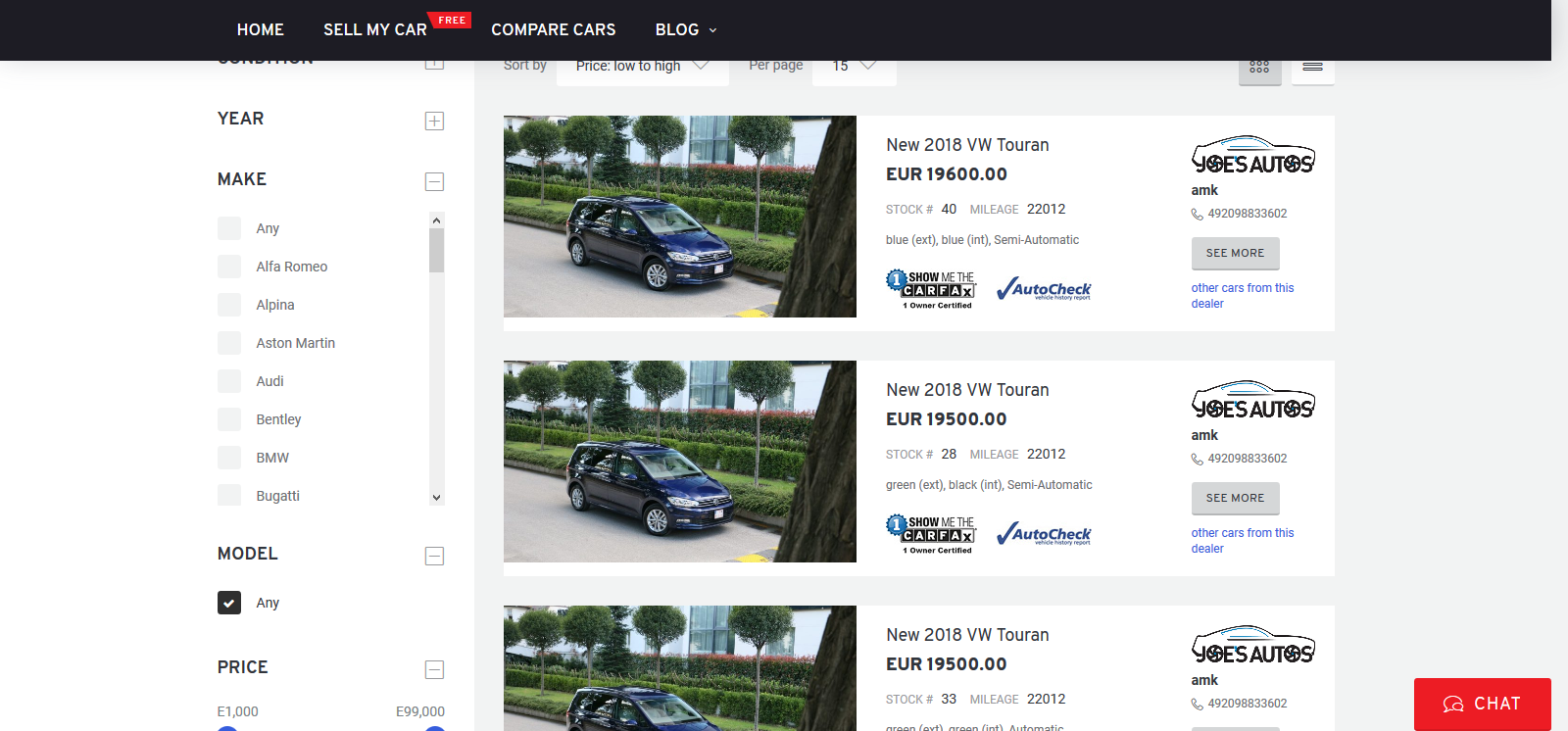
Task: Collapse the Make filter section
Action: point(434,181)
